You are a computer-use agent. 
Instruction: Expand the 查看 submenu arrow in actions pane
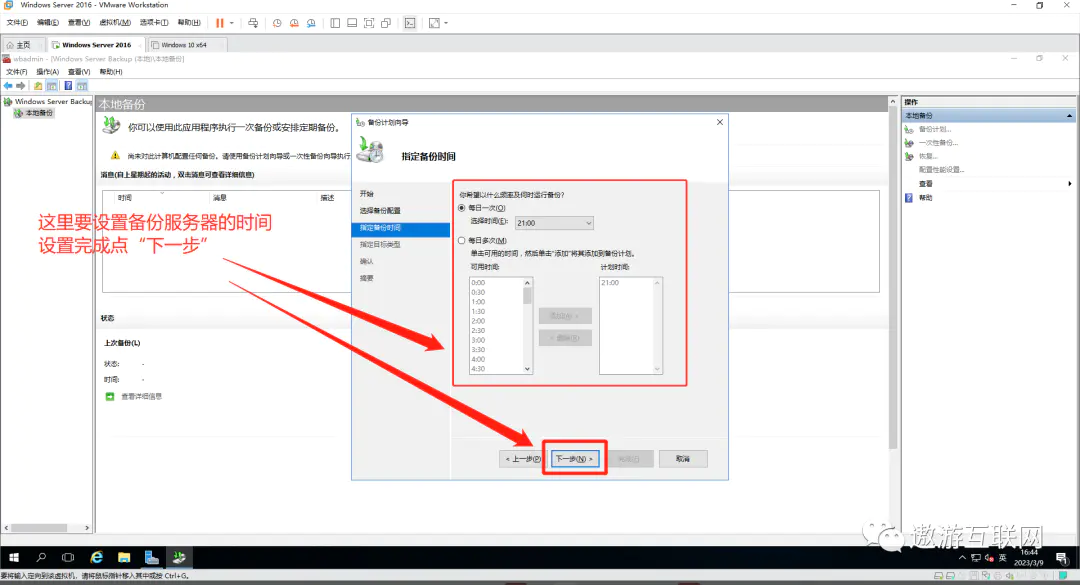pyautogui.click(x=1070, y=184)
